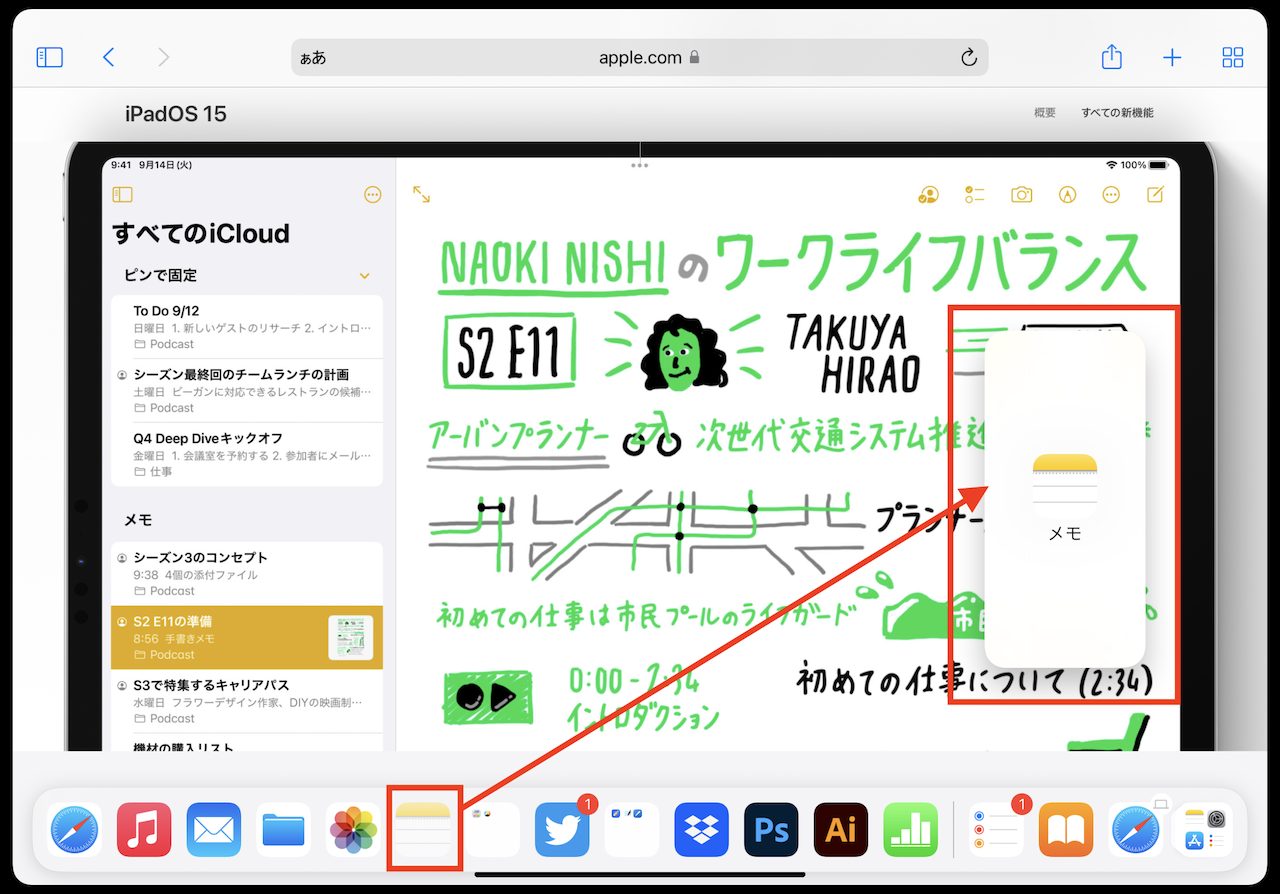The image size is (1280, 894).
Task: Launch Music from the dock
Action: point(144,830)
